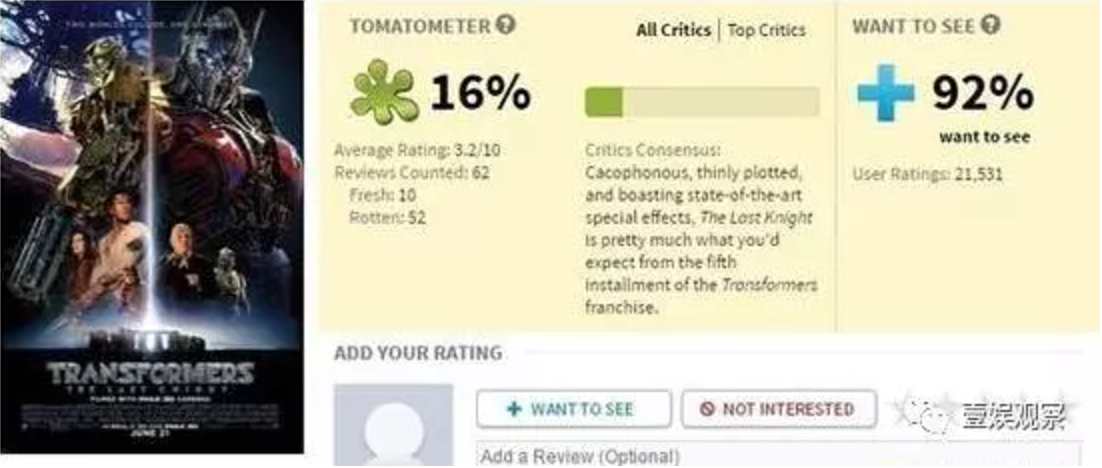Click the Not Interested button

click(779, 409)
